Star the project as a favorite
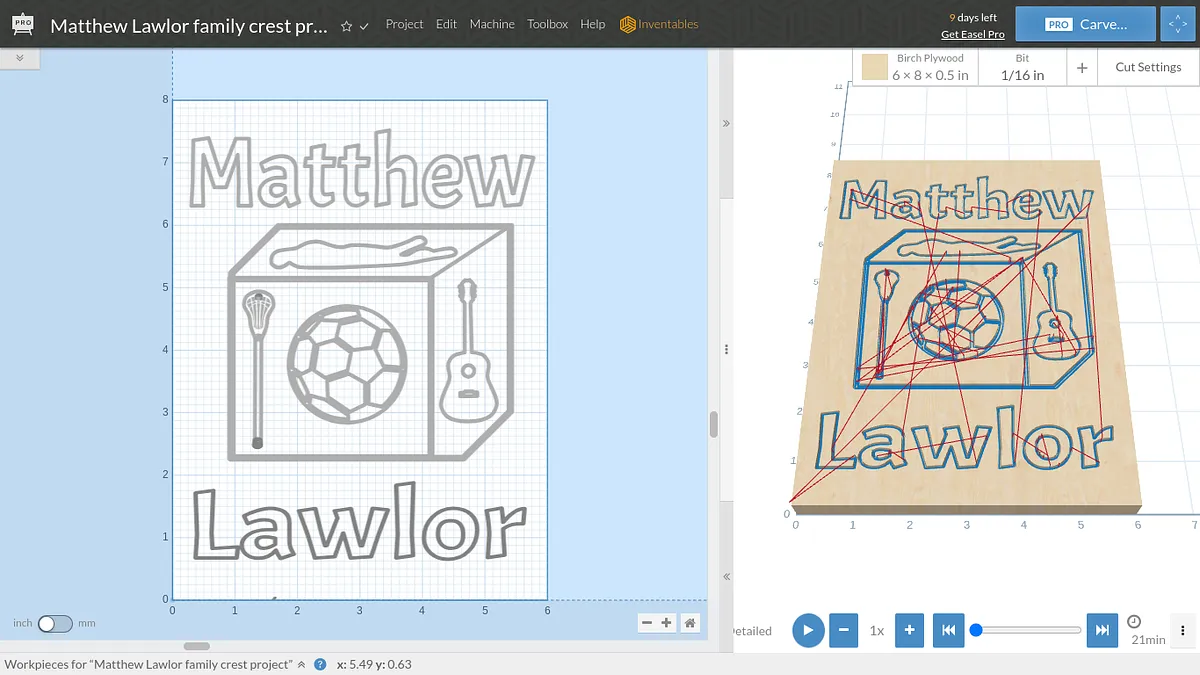The height and width of the screenshot is (675, 1200). (x=346, y=26)
